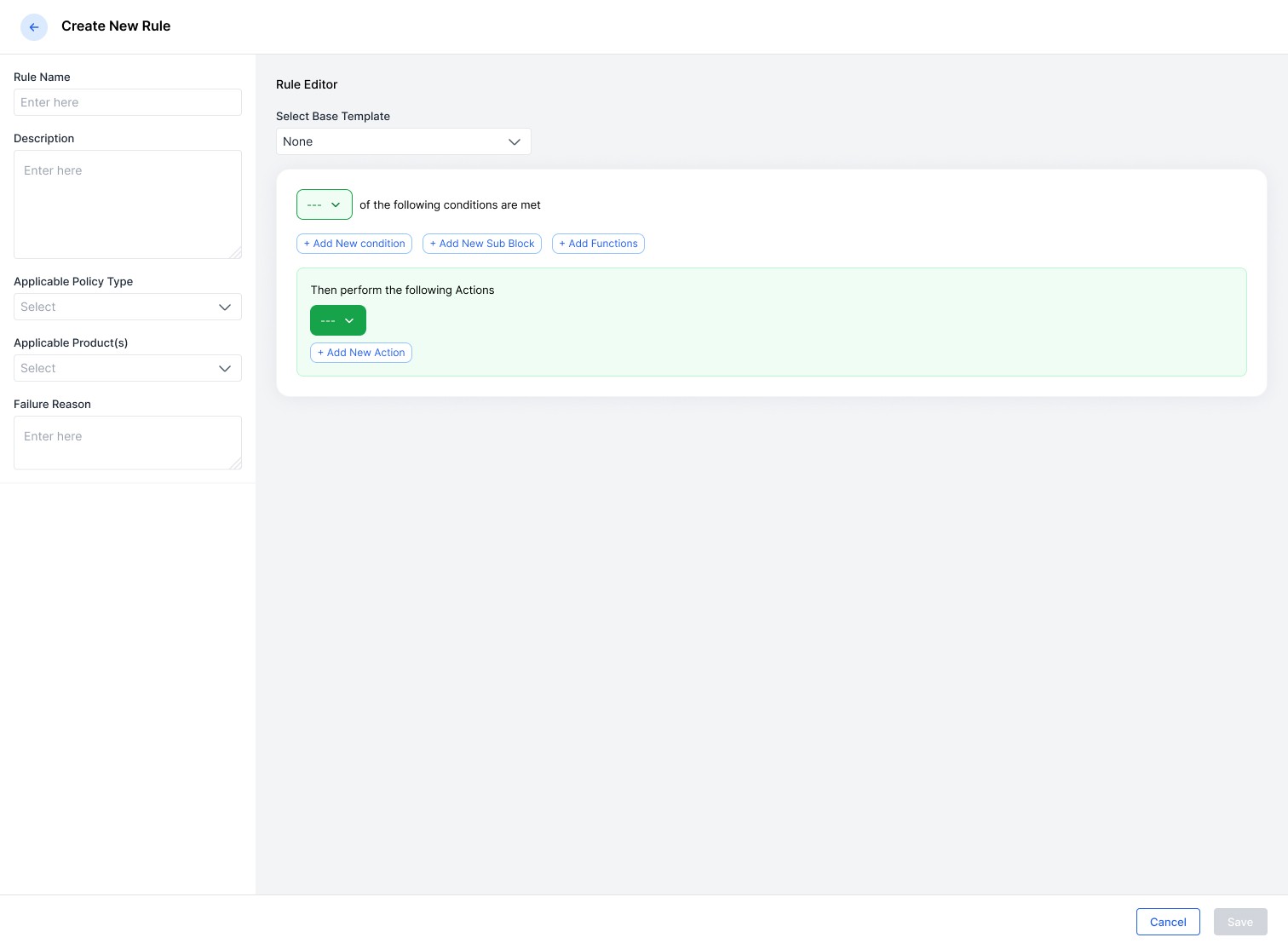Click the 'Failure Reason' label

(52, 404)
